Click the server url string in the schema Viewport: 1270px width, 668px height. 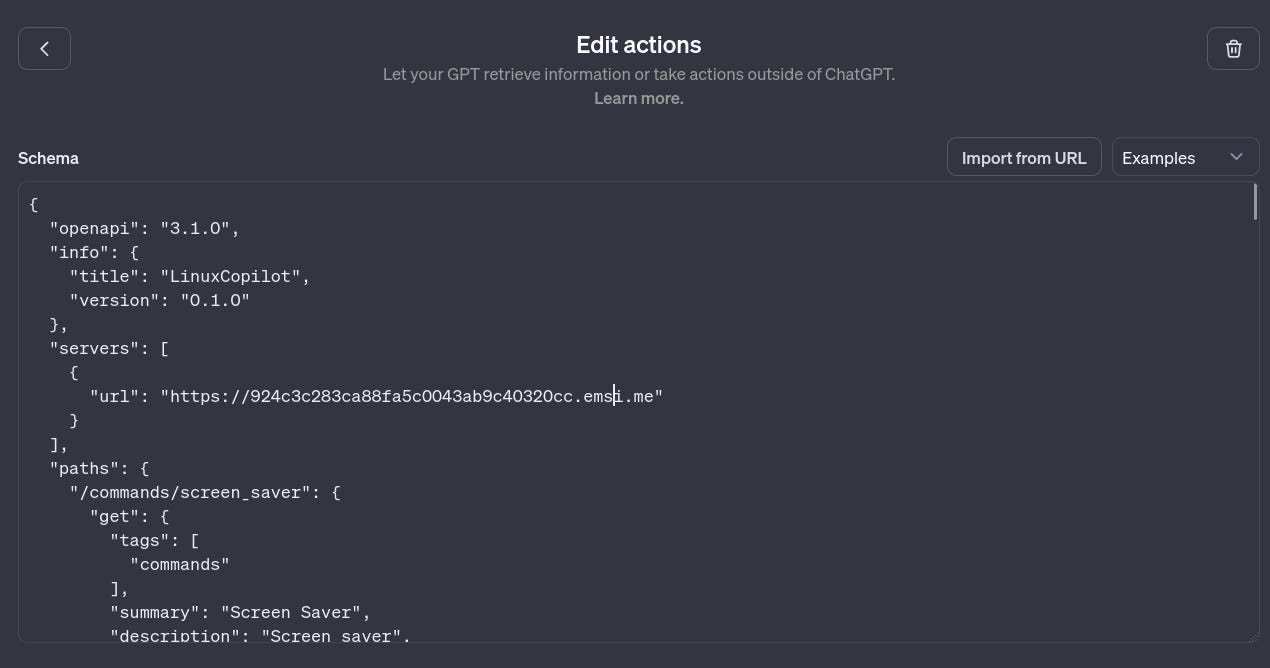pos(411,396)
